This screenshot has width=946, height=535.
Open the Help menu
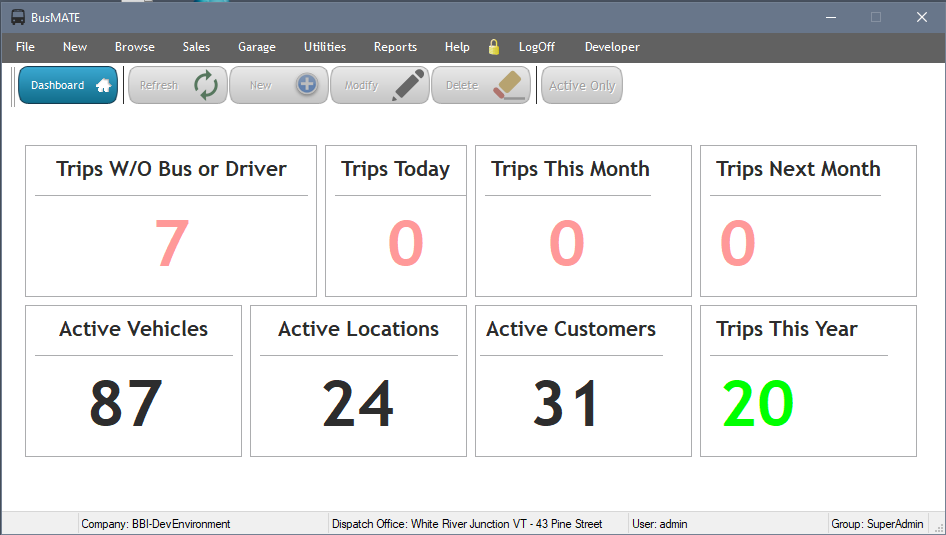[457, 47]
